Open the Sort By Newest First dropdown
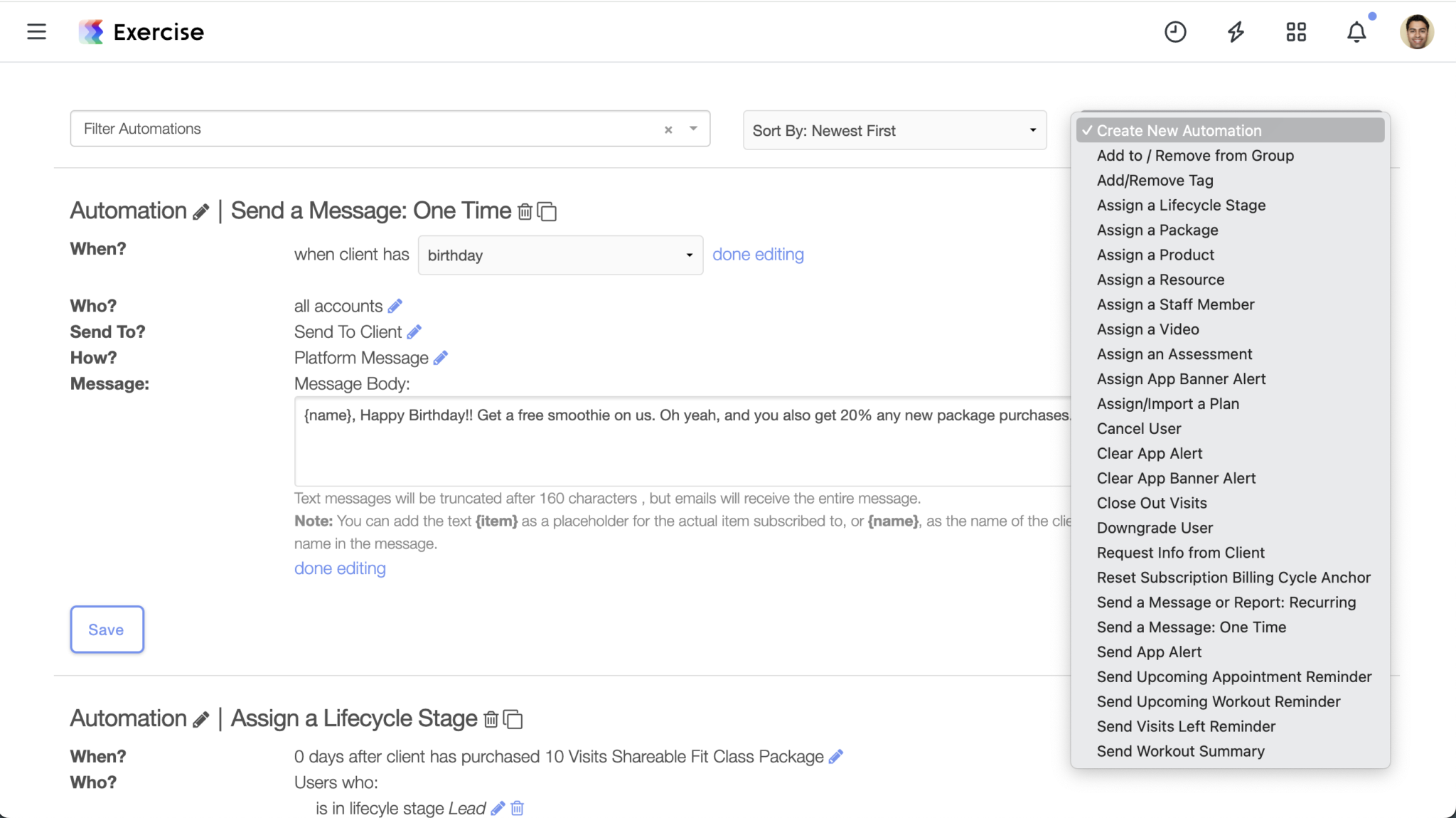The image size is (1456, 818). pos(894,130)
